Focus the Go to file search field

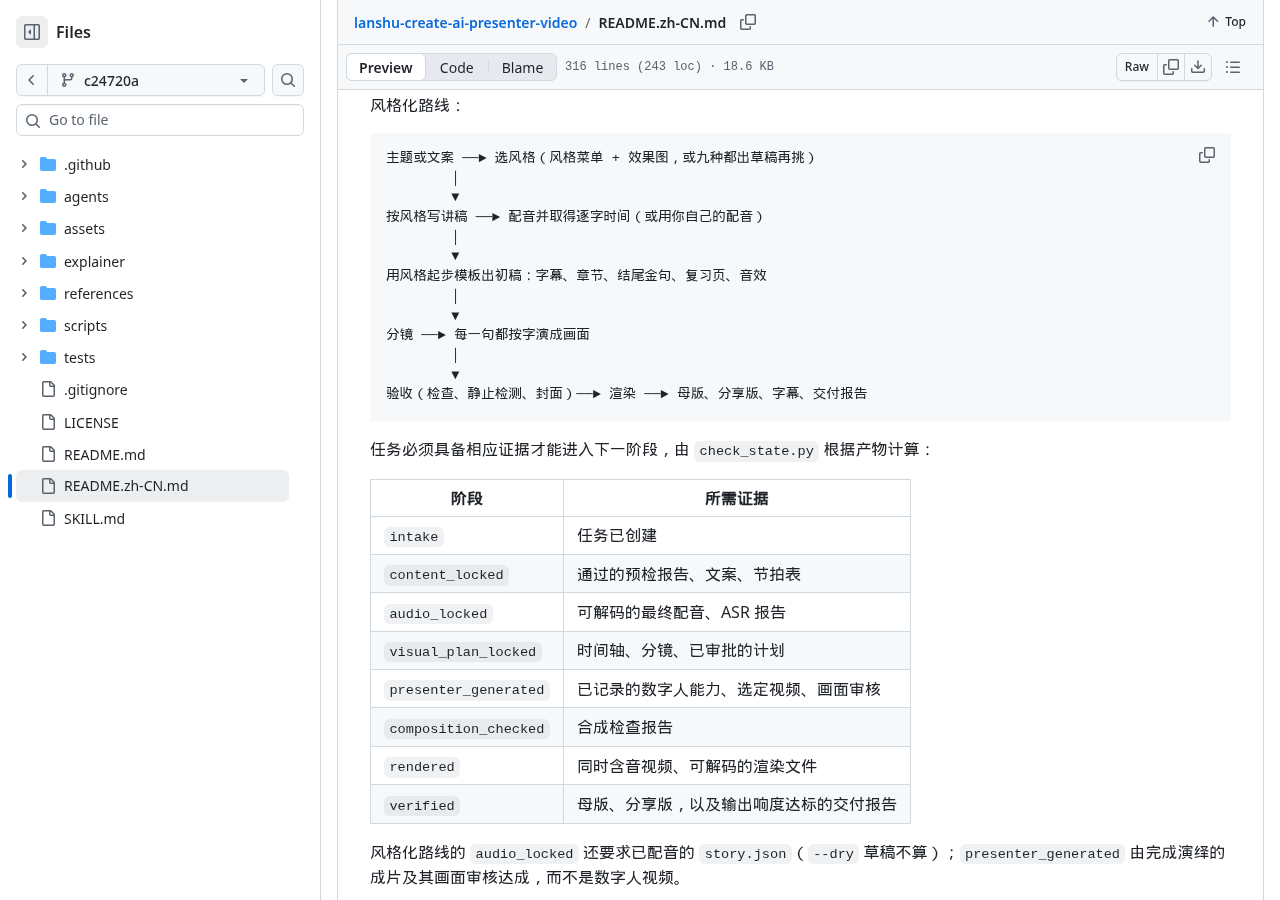click(160, 120)
